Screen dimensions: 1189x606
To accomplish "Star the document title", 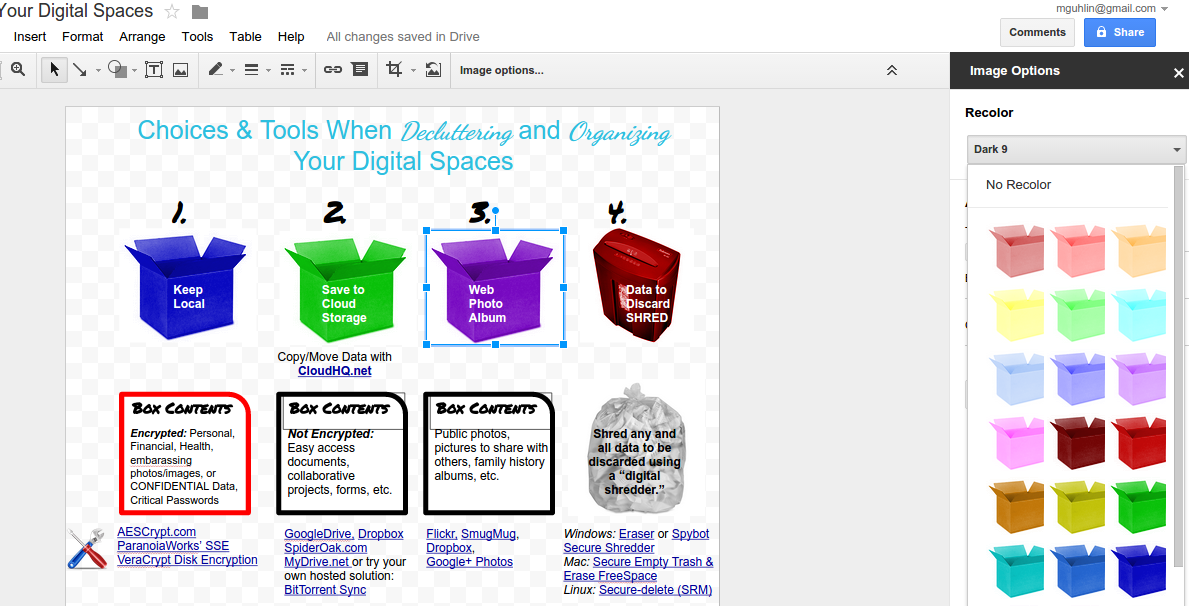I will 172,12.
